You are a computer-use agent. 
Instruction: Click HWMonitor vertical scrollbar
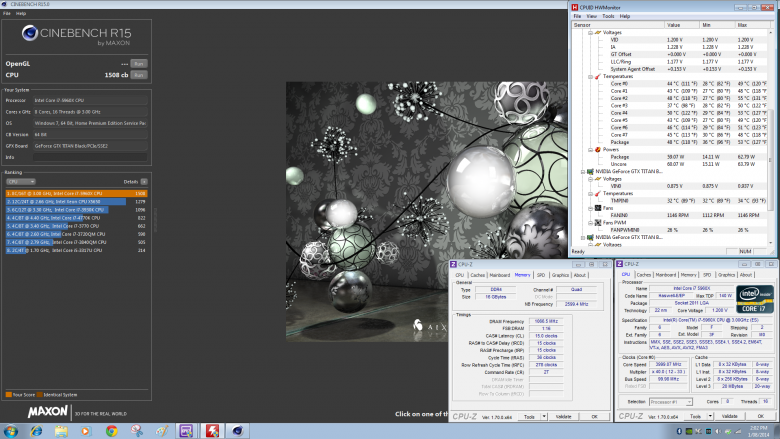(x=772, y=137)
